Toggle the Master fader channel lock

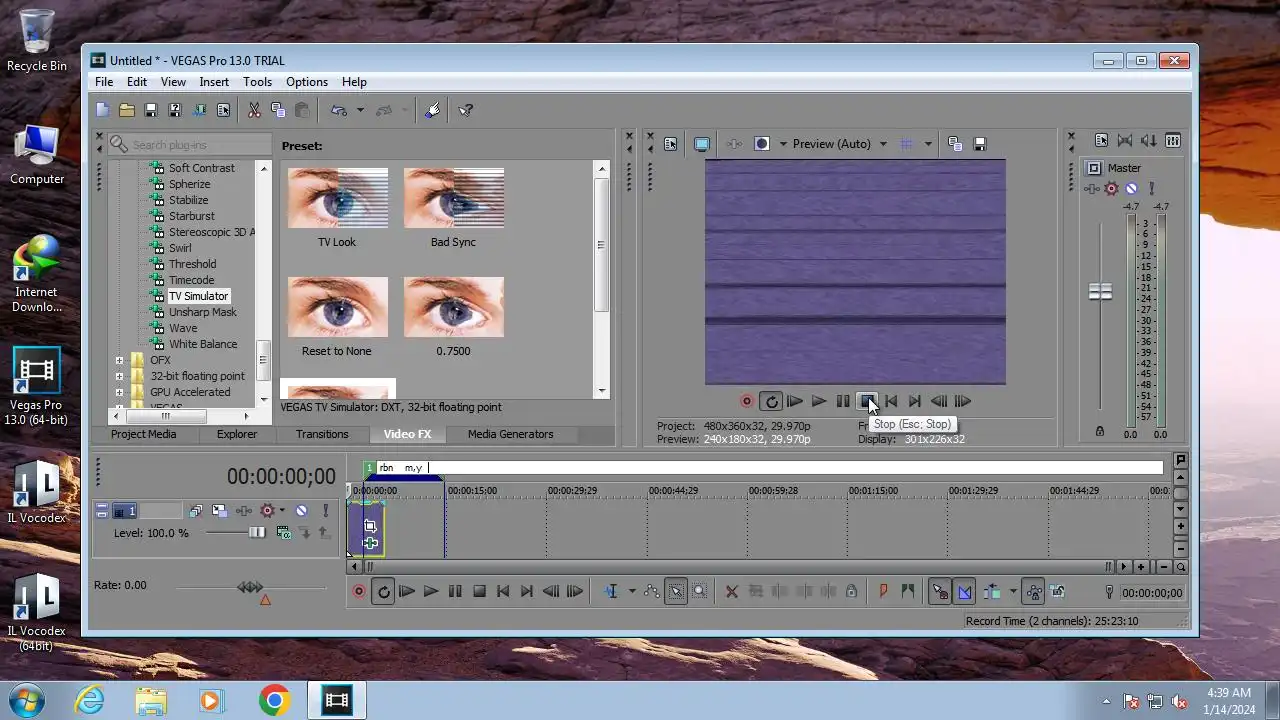[1100, 431]
